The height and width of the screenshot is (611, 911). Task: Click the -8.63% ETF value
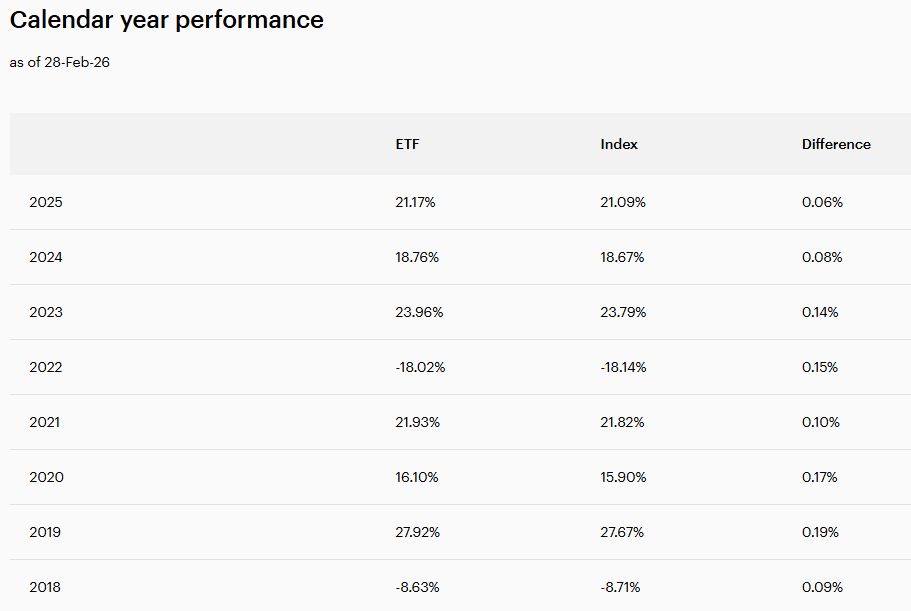coord(417,587)
